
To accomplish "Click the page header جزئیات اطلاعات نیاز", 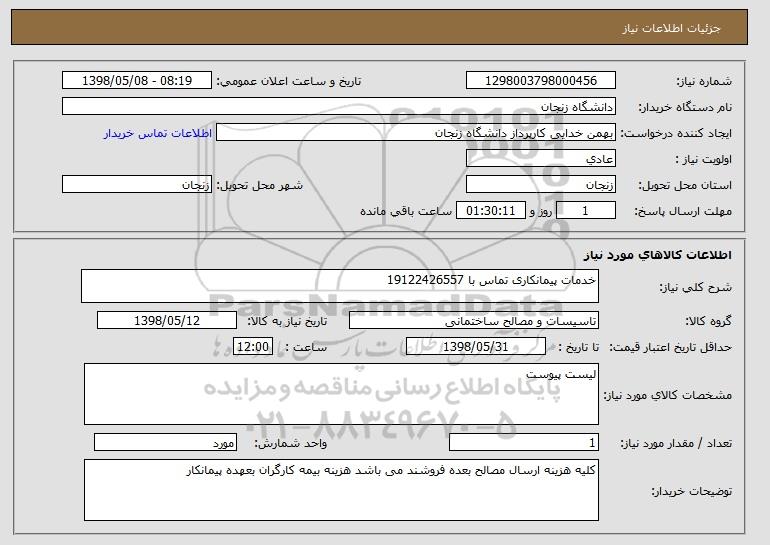I will click(x=671, y=28).
